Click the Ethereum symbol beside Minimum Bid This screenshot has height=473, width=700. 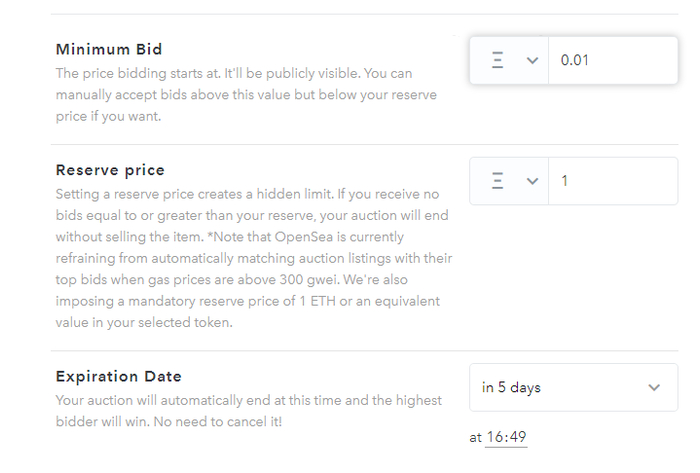(497, 60)
